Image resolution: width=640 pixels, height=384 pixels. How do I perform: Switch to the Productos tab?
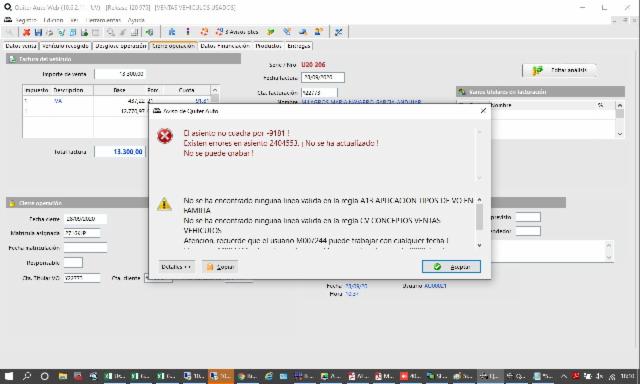[x=268, y=46]
